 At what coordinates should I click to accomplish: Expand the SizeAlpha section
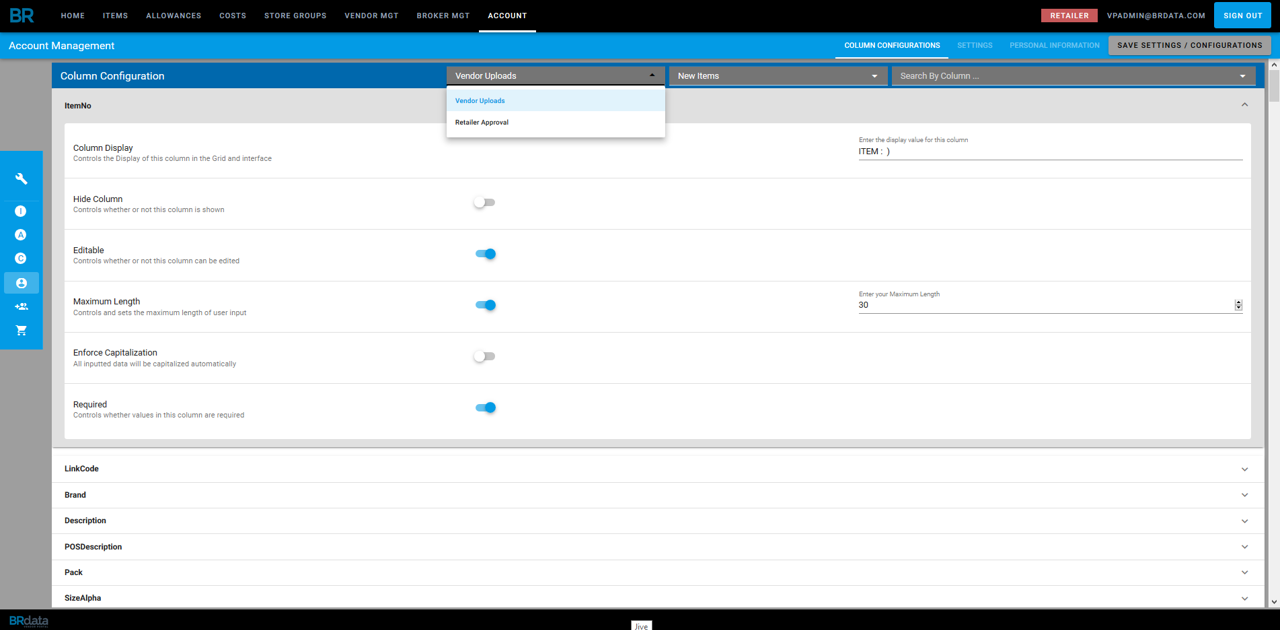657,598
